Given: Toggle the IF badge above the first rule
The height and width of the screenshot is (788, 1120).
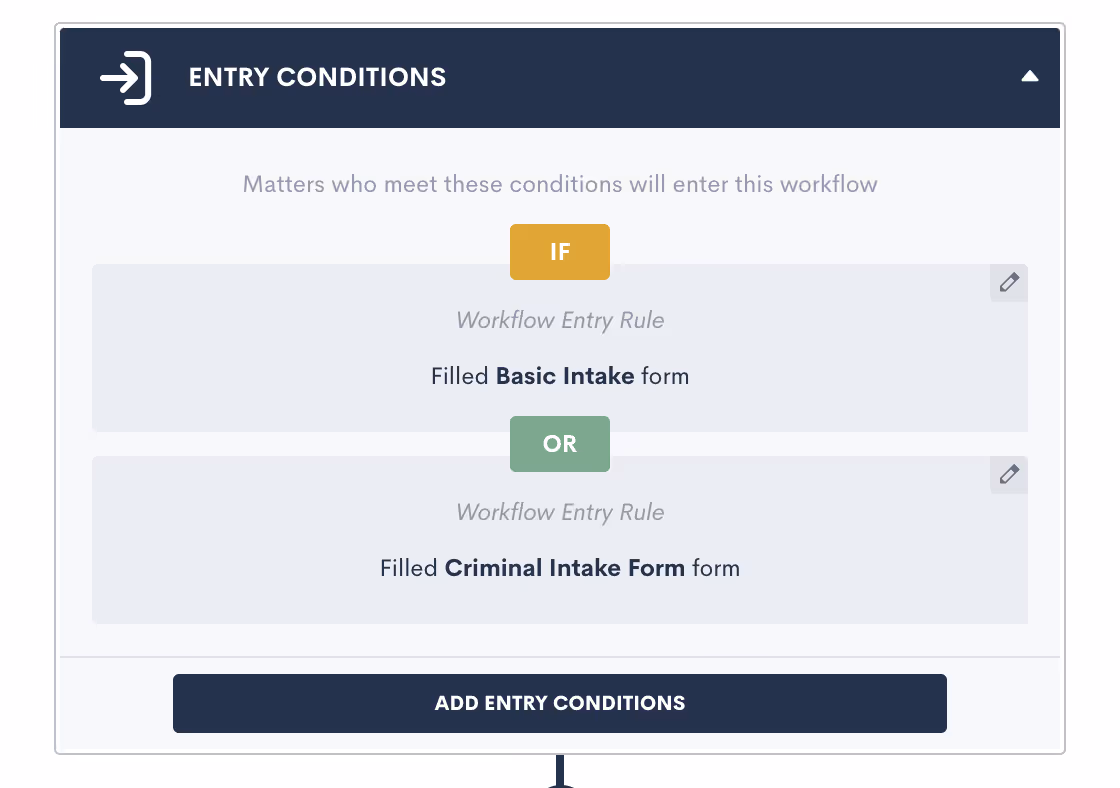Looking at the screenshot, I should pyautogui.click(x=559, y=252).
